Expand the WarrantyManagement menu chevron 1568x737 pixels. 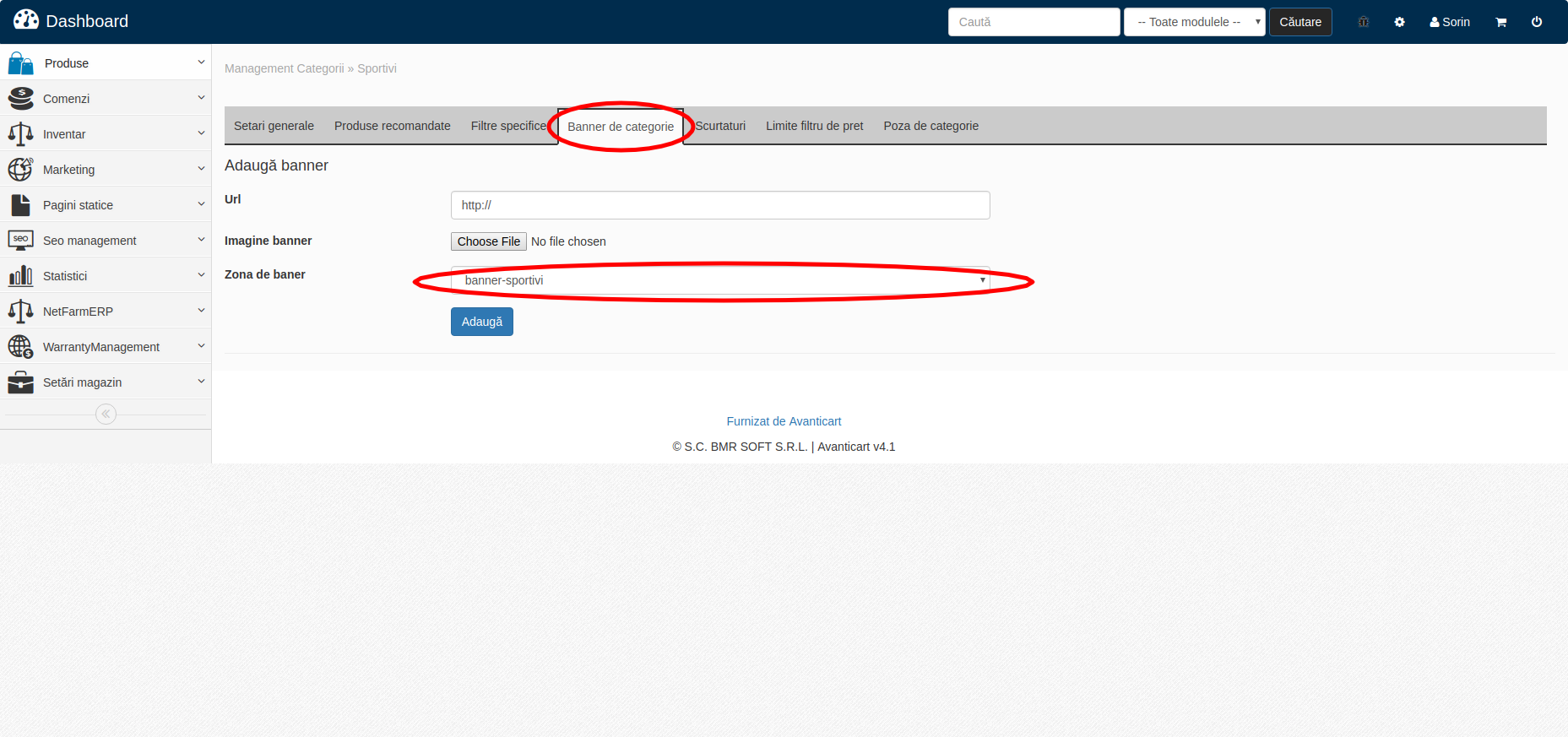pos(201,346)
